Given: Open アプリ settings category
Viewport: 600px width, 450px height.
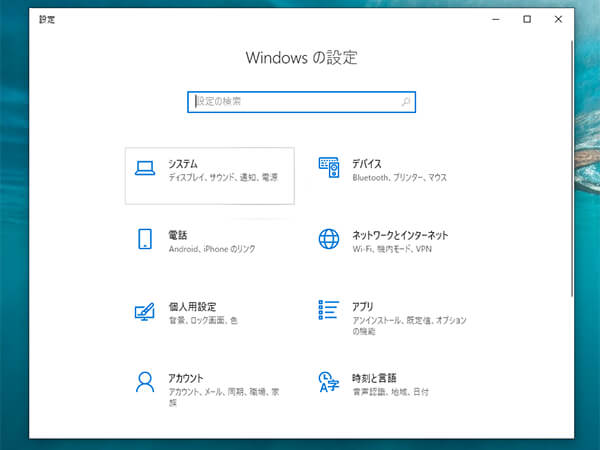Looking at the screenshot, I should click(x=393, y=319).
